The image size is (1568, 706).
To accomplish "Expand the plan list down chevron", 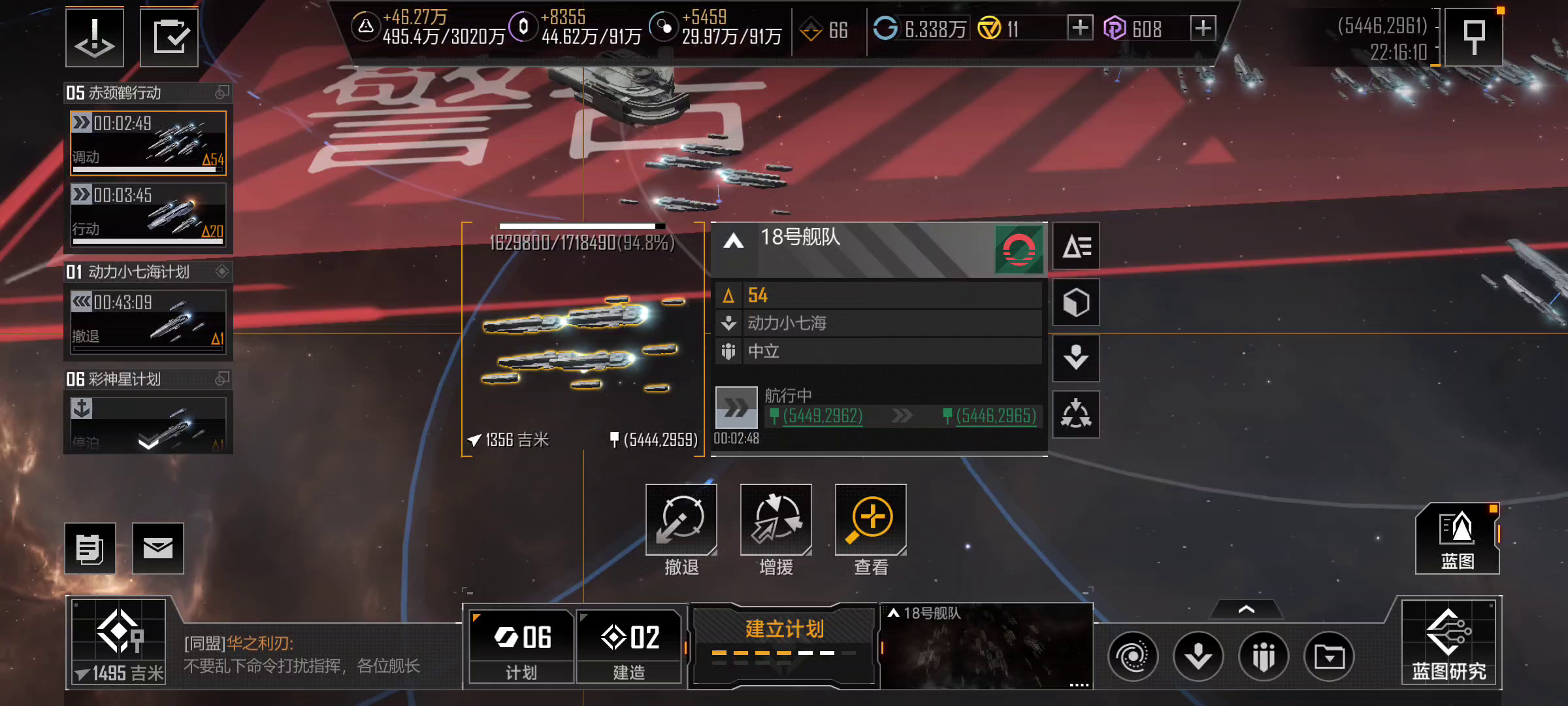I will point(148,443).
